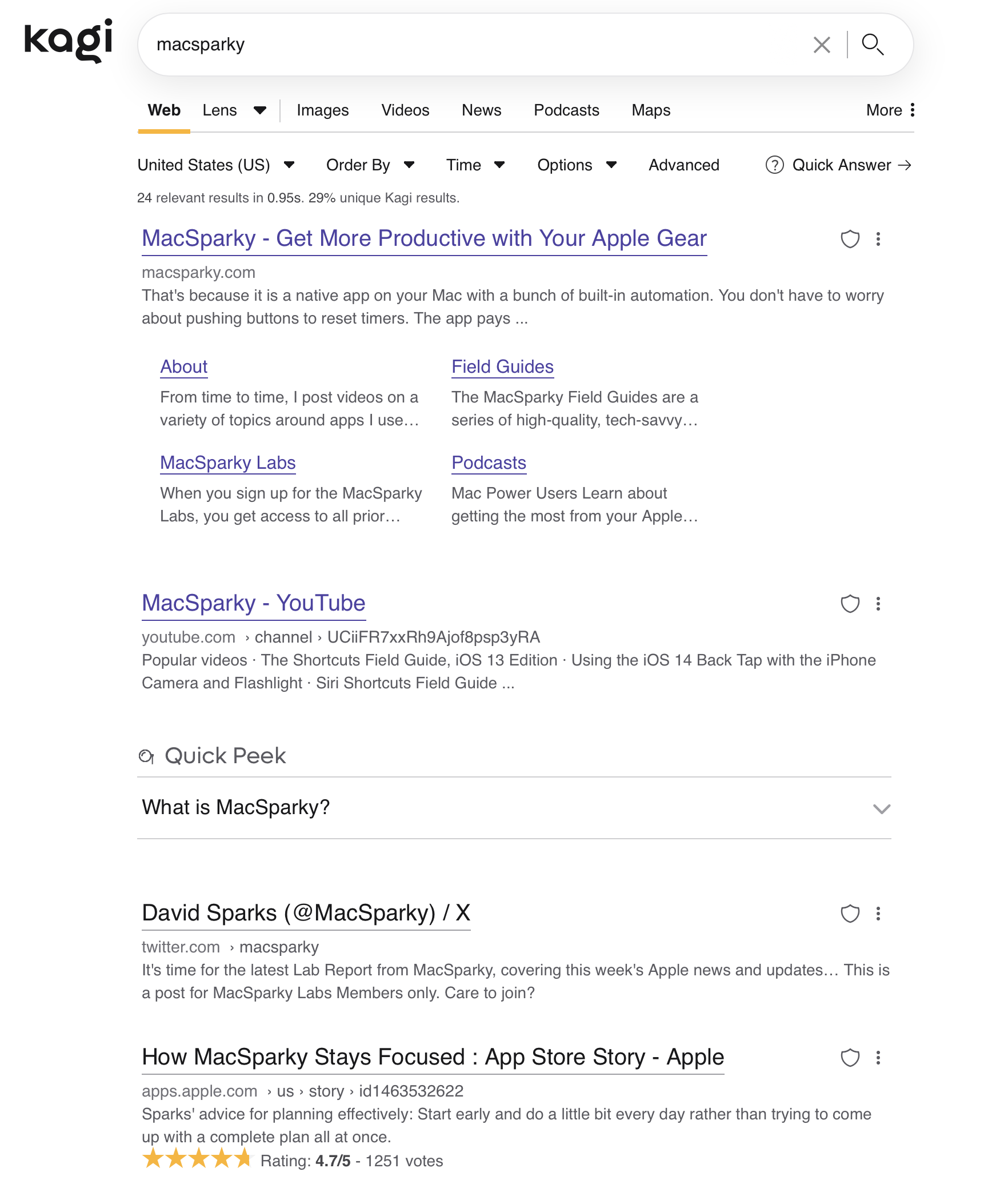Click the shield icon beside macsparky.com result
Image resolution: width=1008 pixels, height=1204 pixels.
tap(849, 239)
